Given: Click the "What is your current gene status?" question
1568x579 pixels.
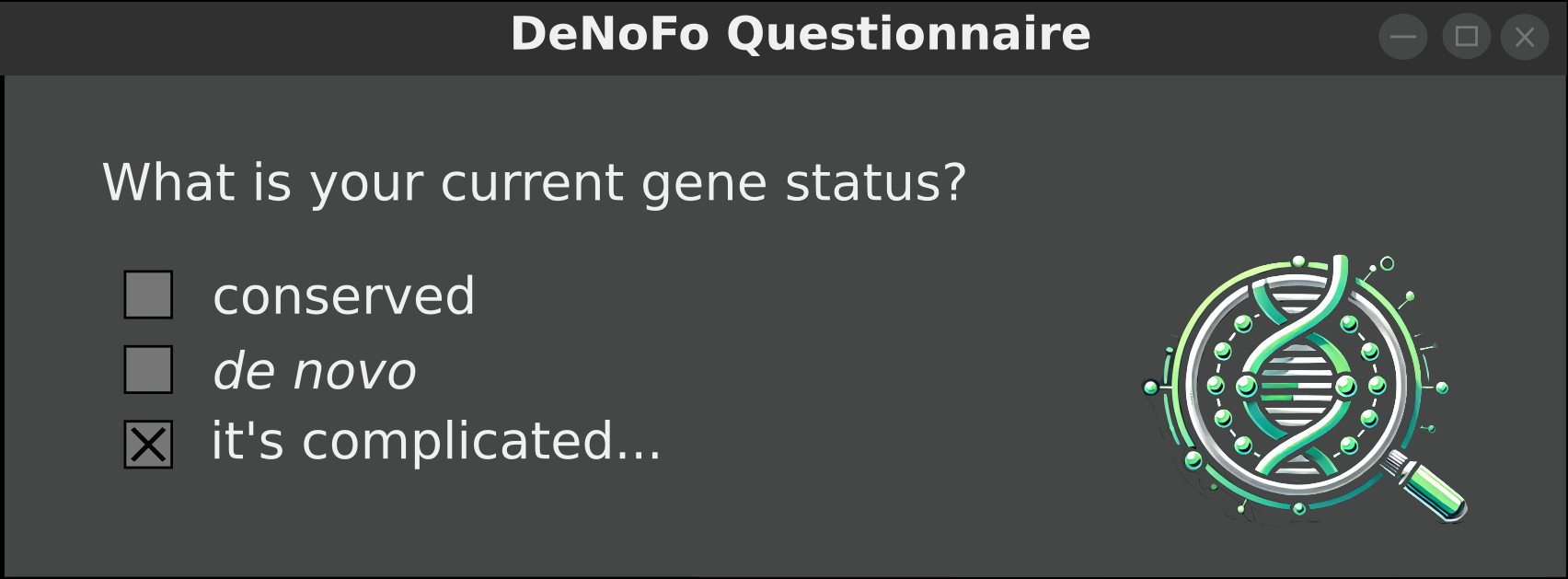Looking at the screenshot, I should (534, 182).
